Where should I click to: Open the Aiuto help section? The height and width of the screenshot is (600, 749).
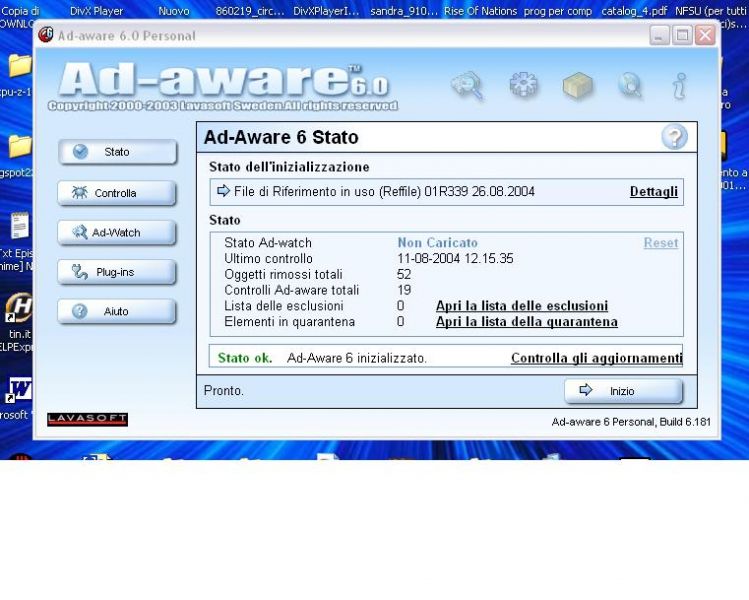click(117, 311)
